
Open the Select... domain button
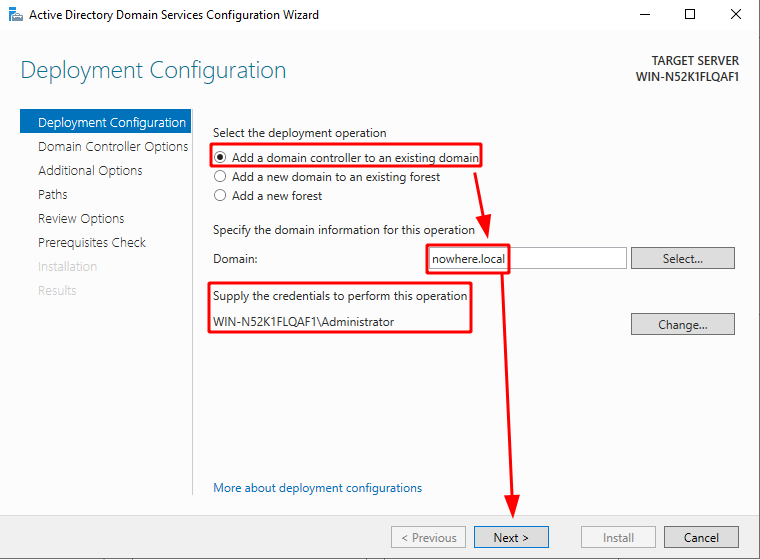click(x=682, y=258)
